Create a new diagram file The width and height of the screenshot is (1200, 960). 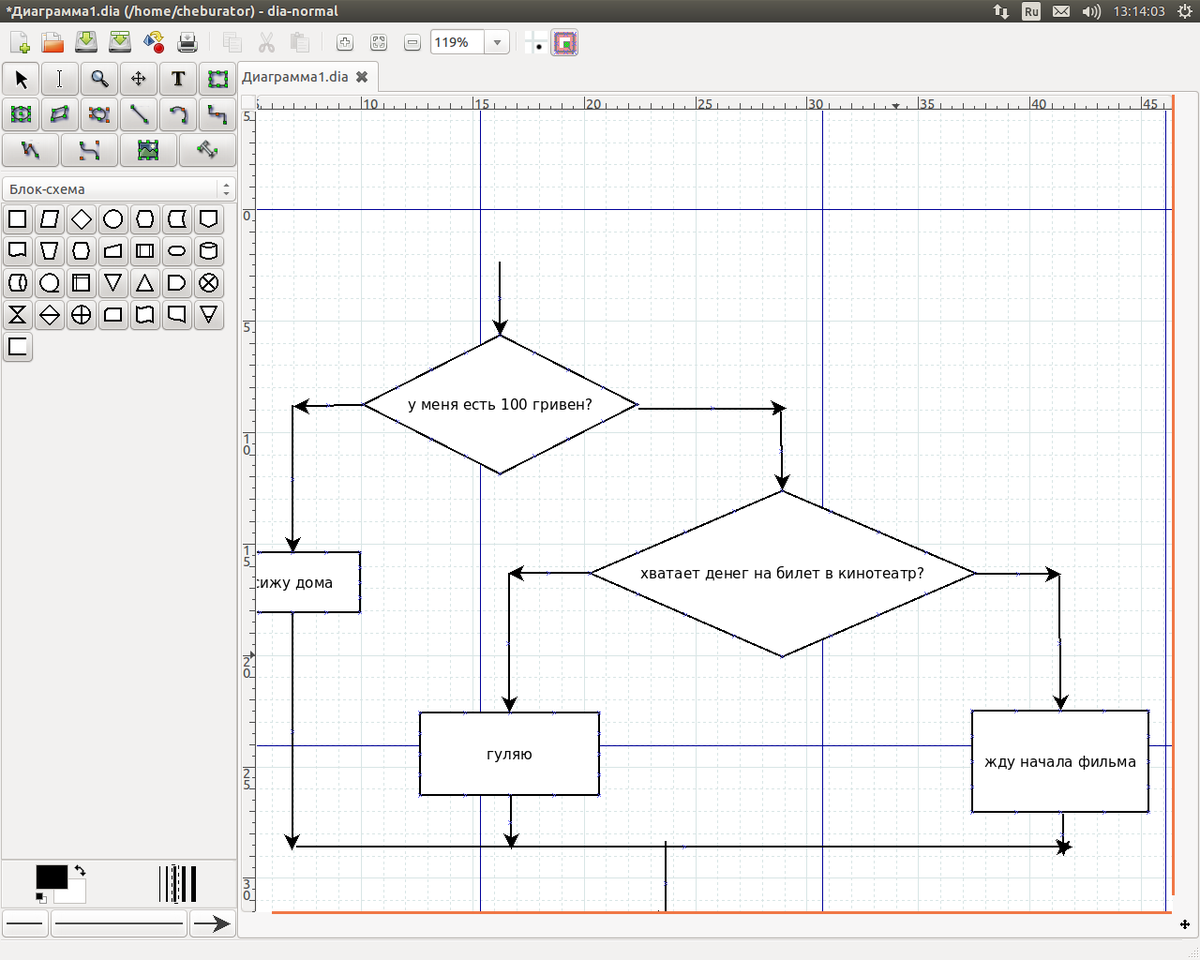coord(20,42)
